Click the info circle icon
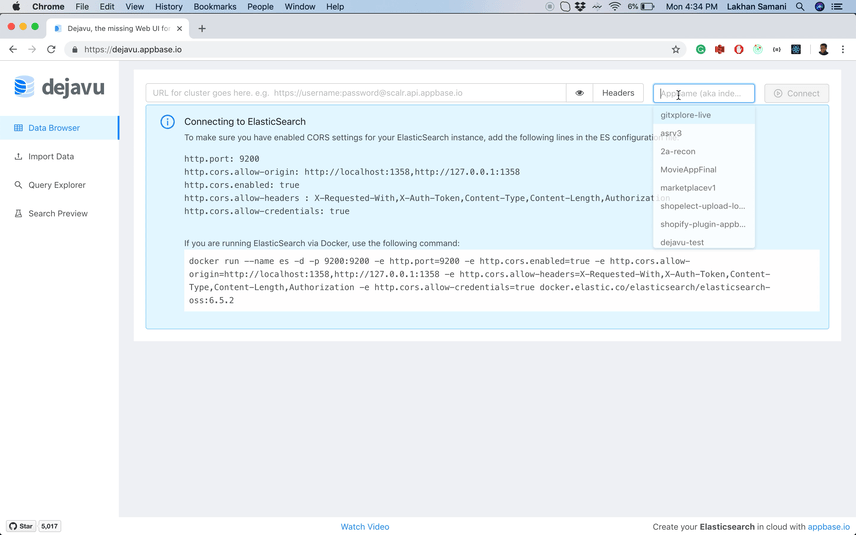856x535 pixels. (168, 122)
